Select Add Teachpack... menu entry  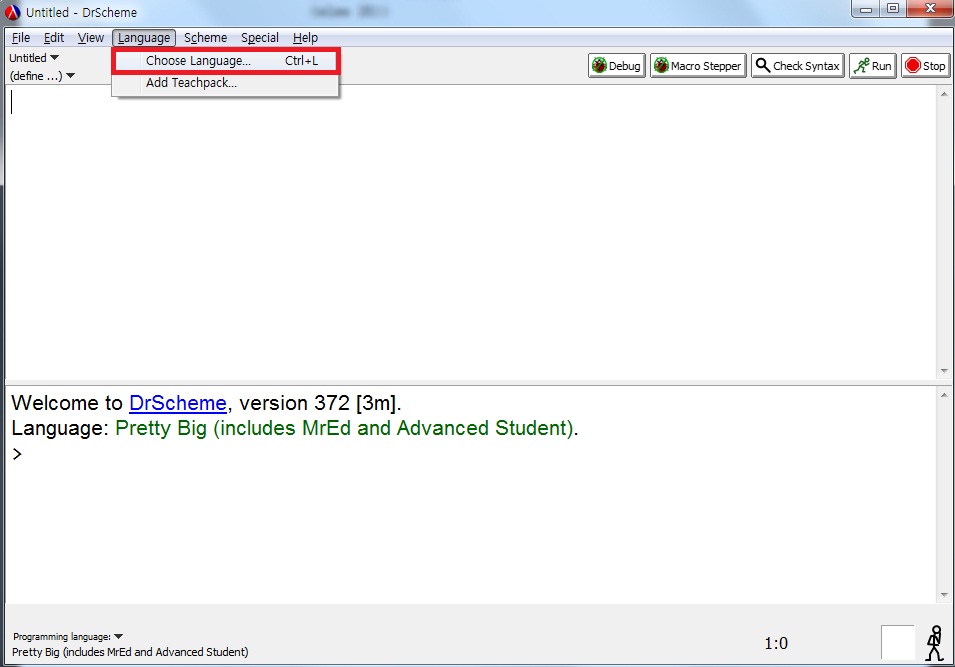click(x=191, y=83)
